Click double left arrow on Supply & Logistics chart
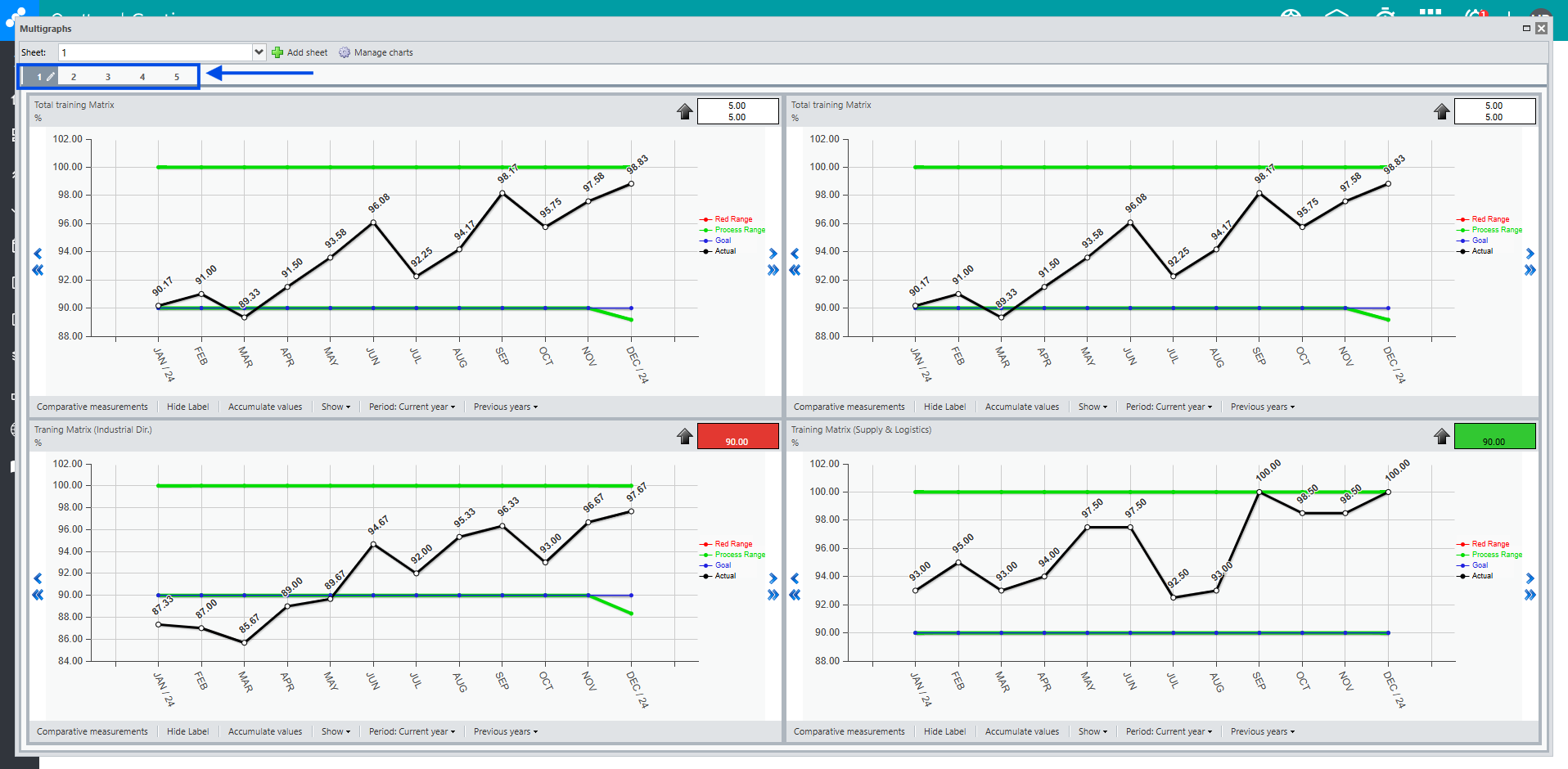The height and width of the screenshot is (769, 1568). pos(795,595)
